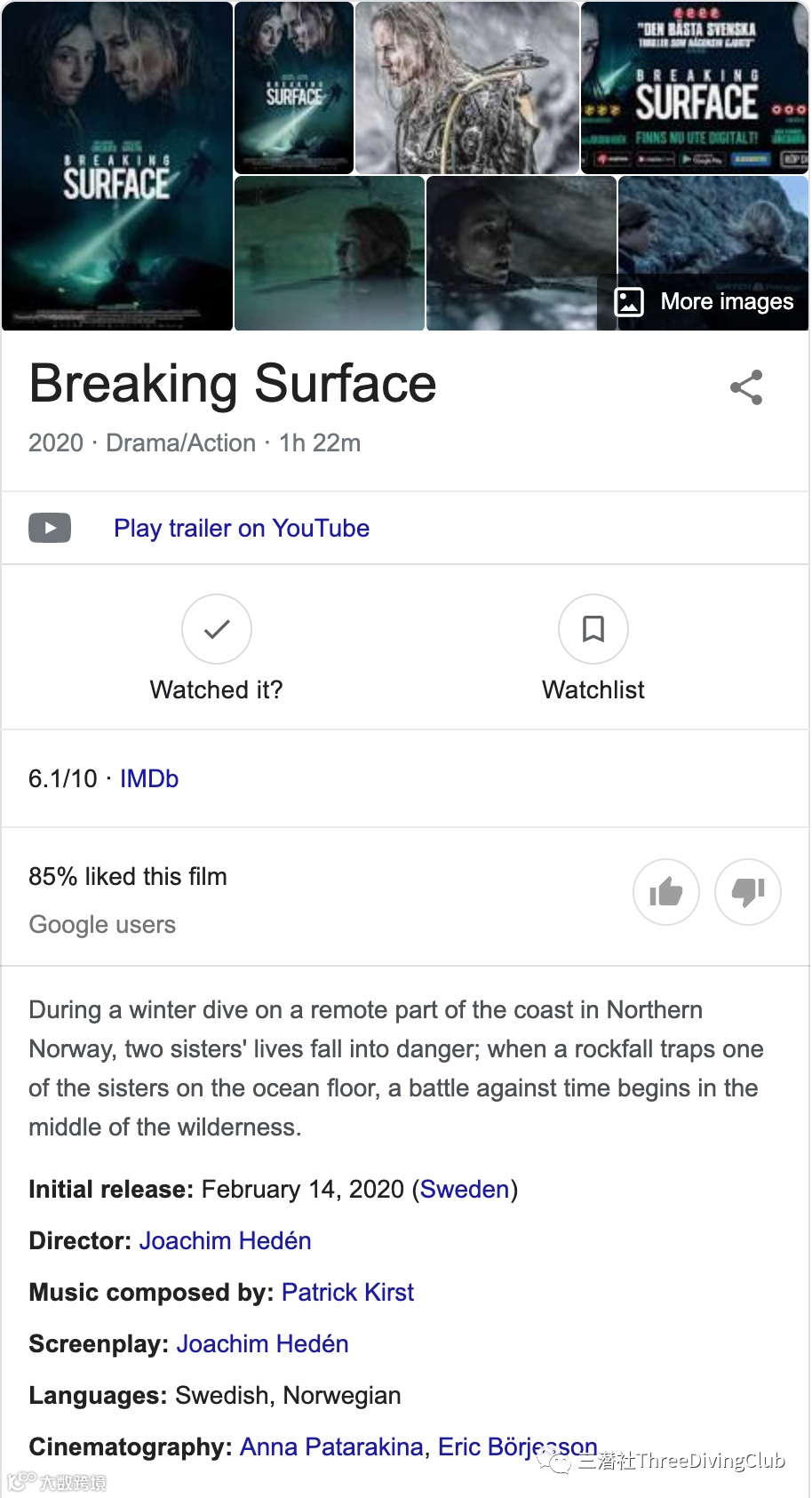Add the film to Watchlist
812x1498 pixels.
click(x=593, y=629)
